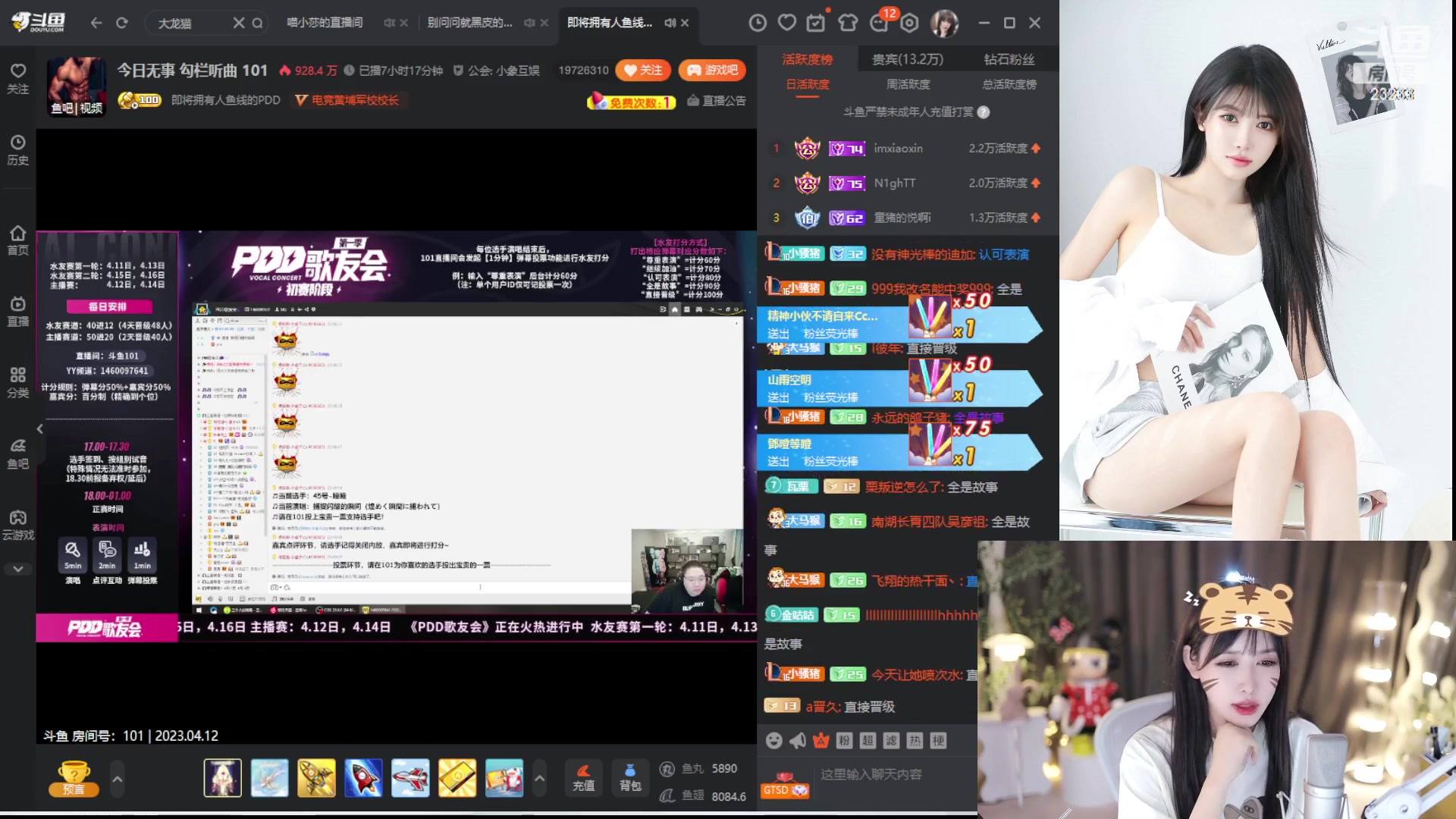This screenshot has width=1456, height=819.
Task: Open the emoji picker in chat toolbar
Action: click(774, 741)
